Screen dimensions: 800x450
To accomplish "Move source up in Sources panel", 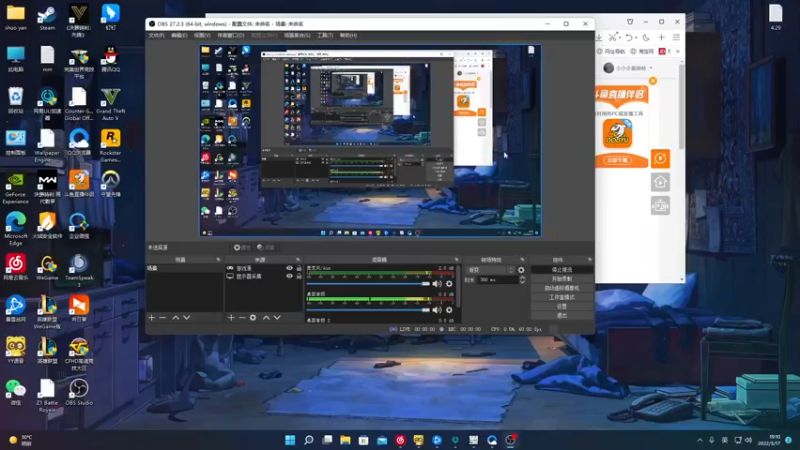I will [266, 317].
